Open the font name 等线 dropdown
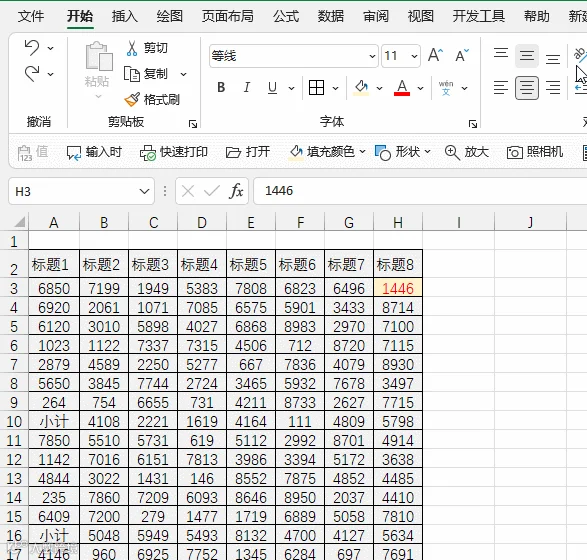 (x=372, y=56)
